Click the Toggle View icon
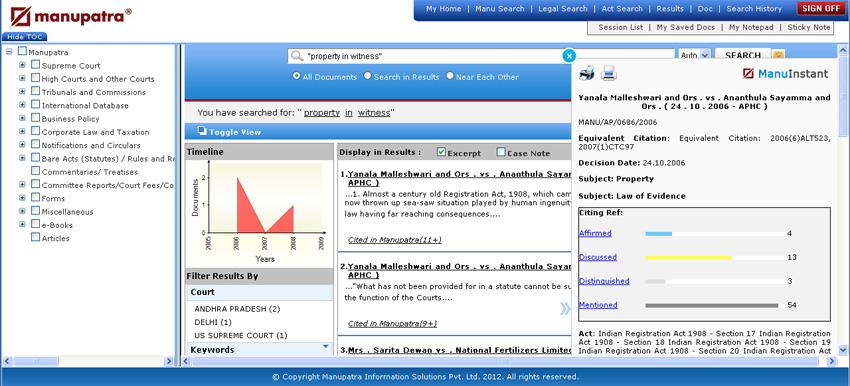This screenshot has height=386, width=850. click(x=202, y=131)
